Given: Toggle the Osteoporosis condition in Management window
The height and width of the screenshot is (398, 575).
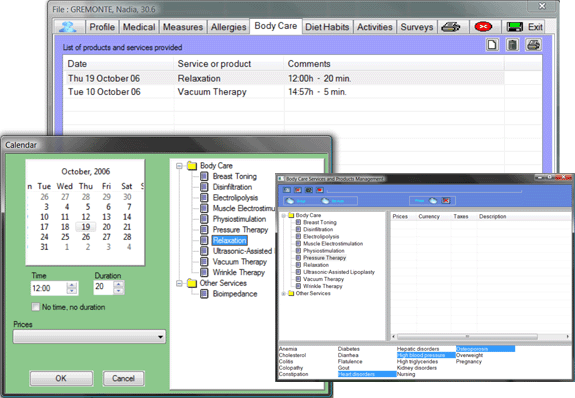Looking at the screenshot, I should click(485, 349).
